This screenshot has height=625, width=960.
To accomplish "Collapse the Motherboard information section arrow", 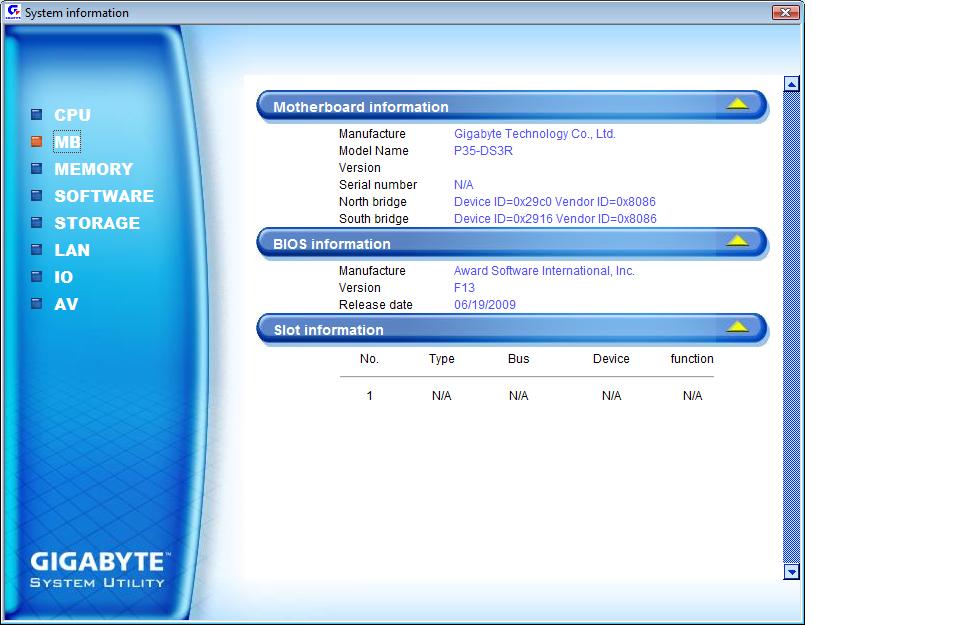I will coord(737,104).
